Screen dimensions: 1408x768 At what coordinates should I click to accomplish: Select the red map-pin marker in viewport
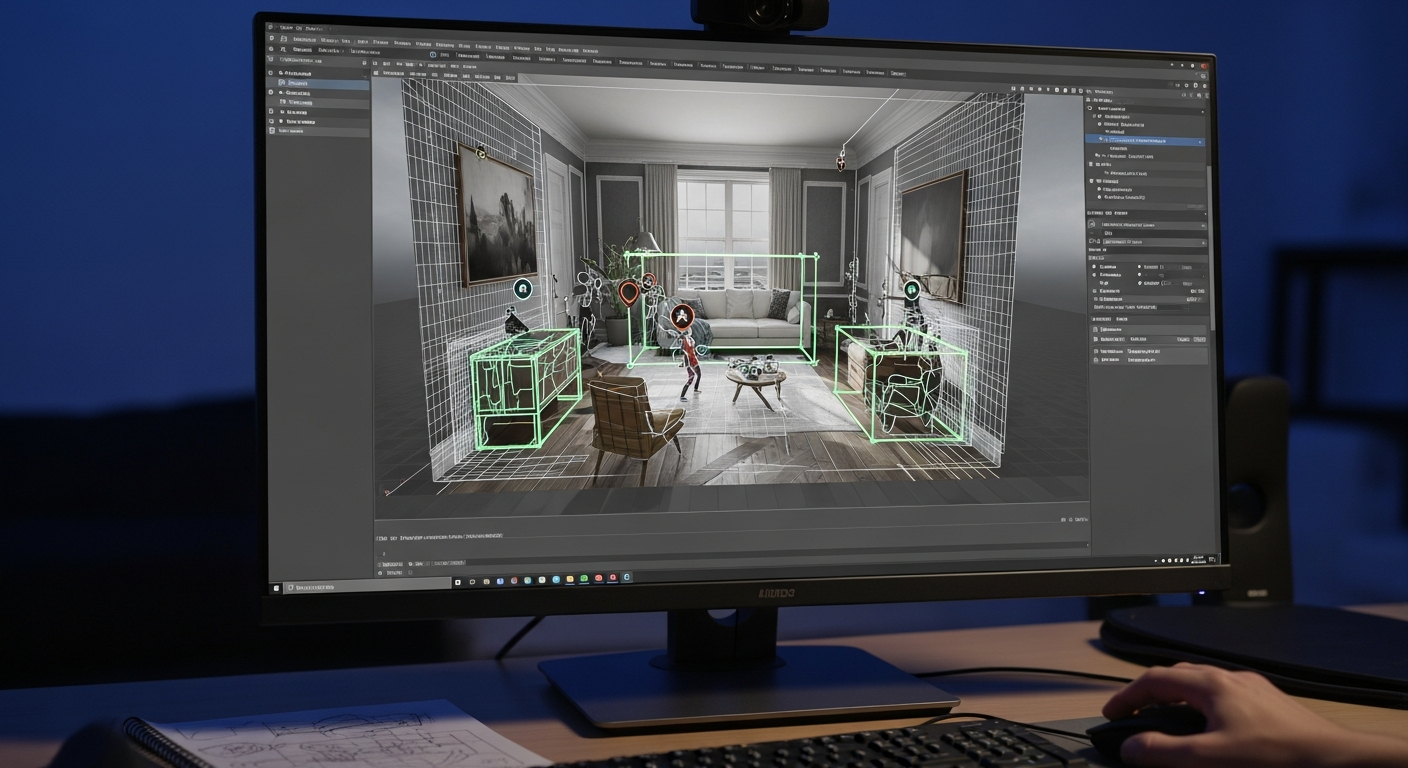tap(628, 292)
